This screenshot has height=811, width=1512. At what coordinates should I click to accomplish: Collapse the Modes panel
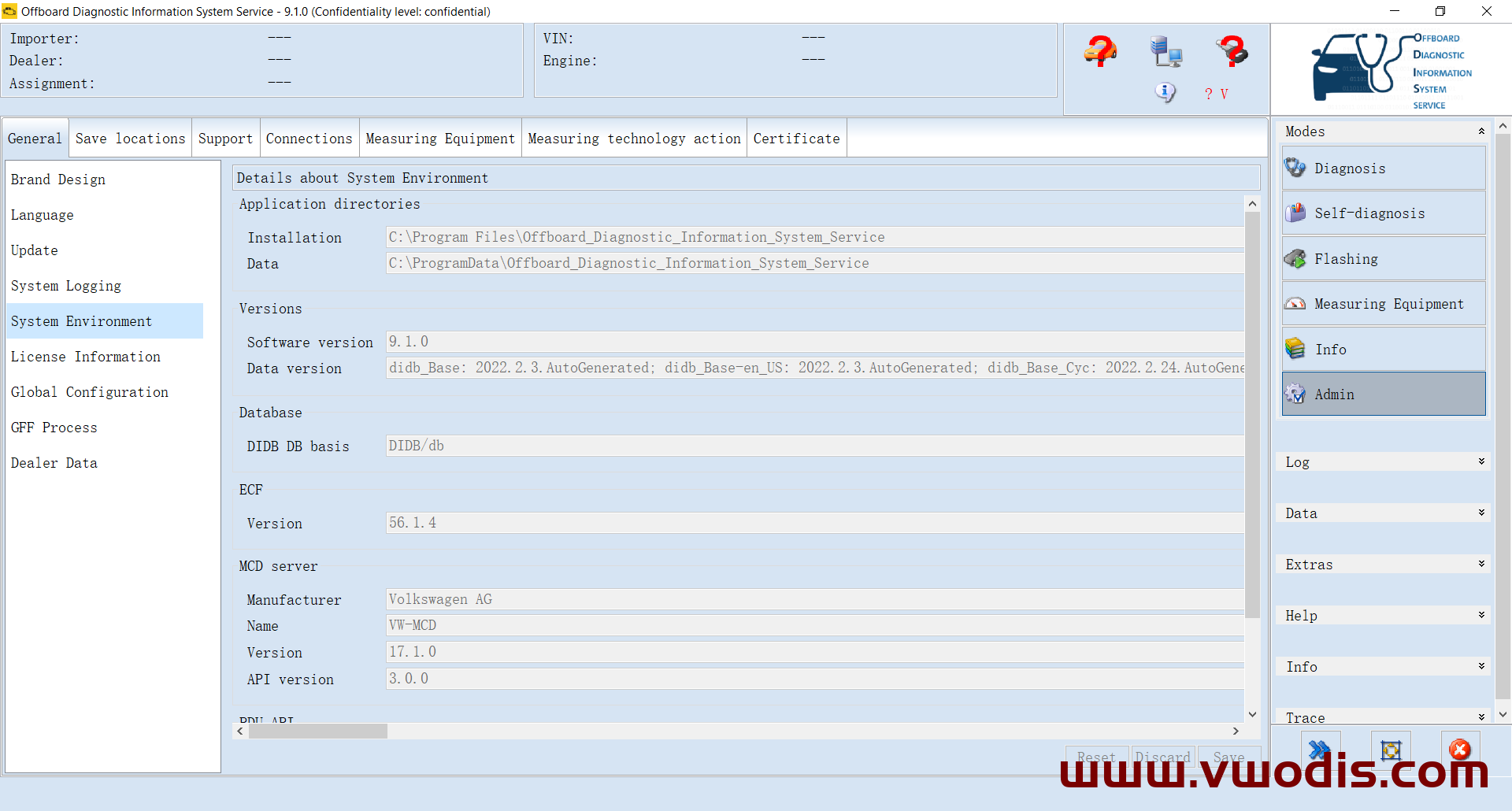point(1480,131)
